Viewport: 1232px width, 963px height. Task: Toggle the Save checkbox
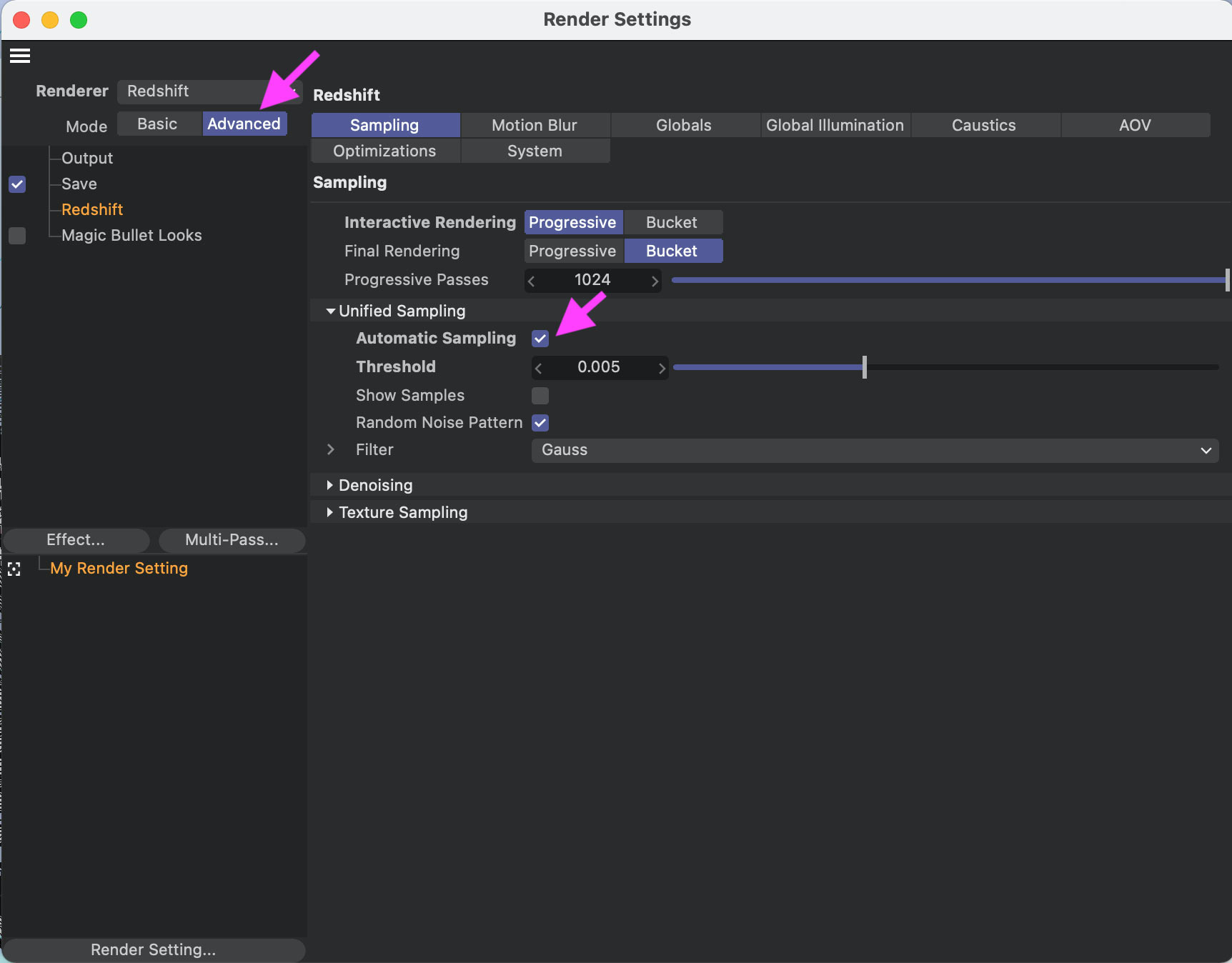17,184
